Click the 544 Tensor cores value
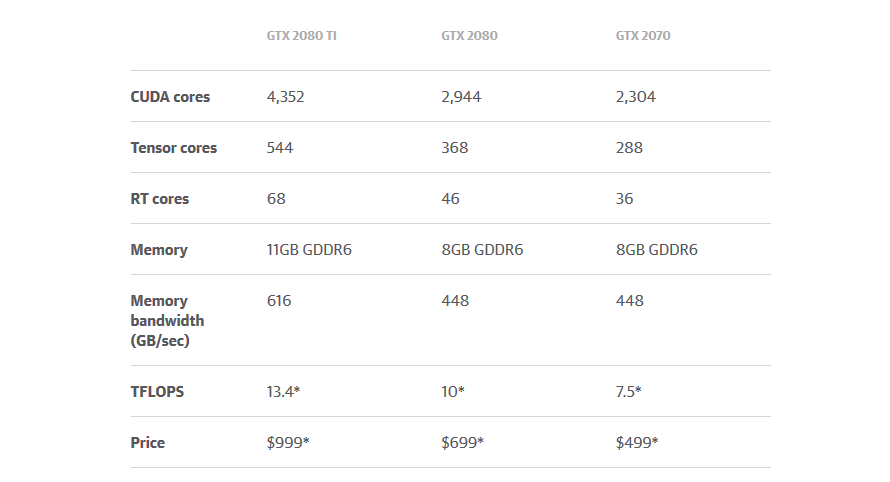 click(280, 148)
